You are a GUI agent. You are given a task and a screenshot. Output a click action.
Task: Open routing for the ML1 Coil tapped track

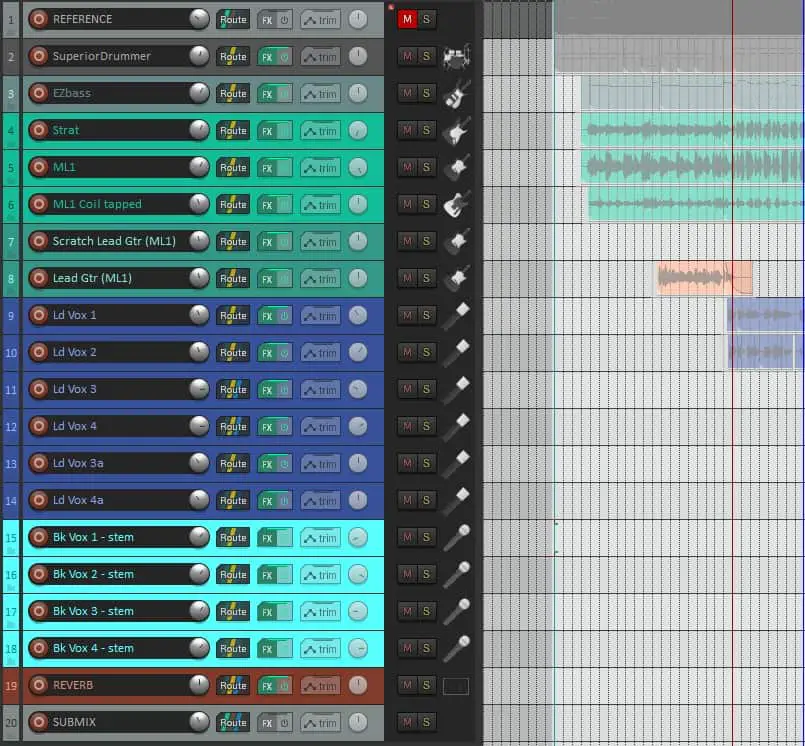(x=233, y=204)
